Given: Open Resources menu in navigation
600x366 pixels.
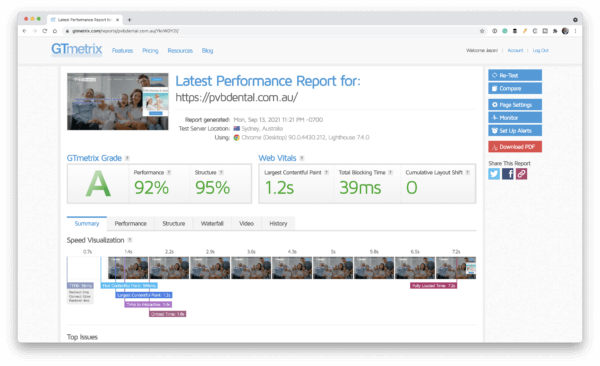Looking at the screenshot, I should tap(180, 51).
